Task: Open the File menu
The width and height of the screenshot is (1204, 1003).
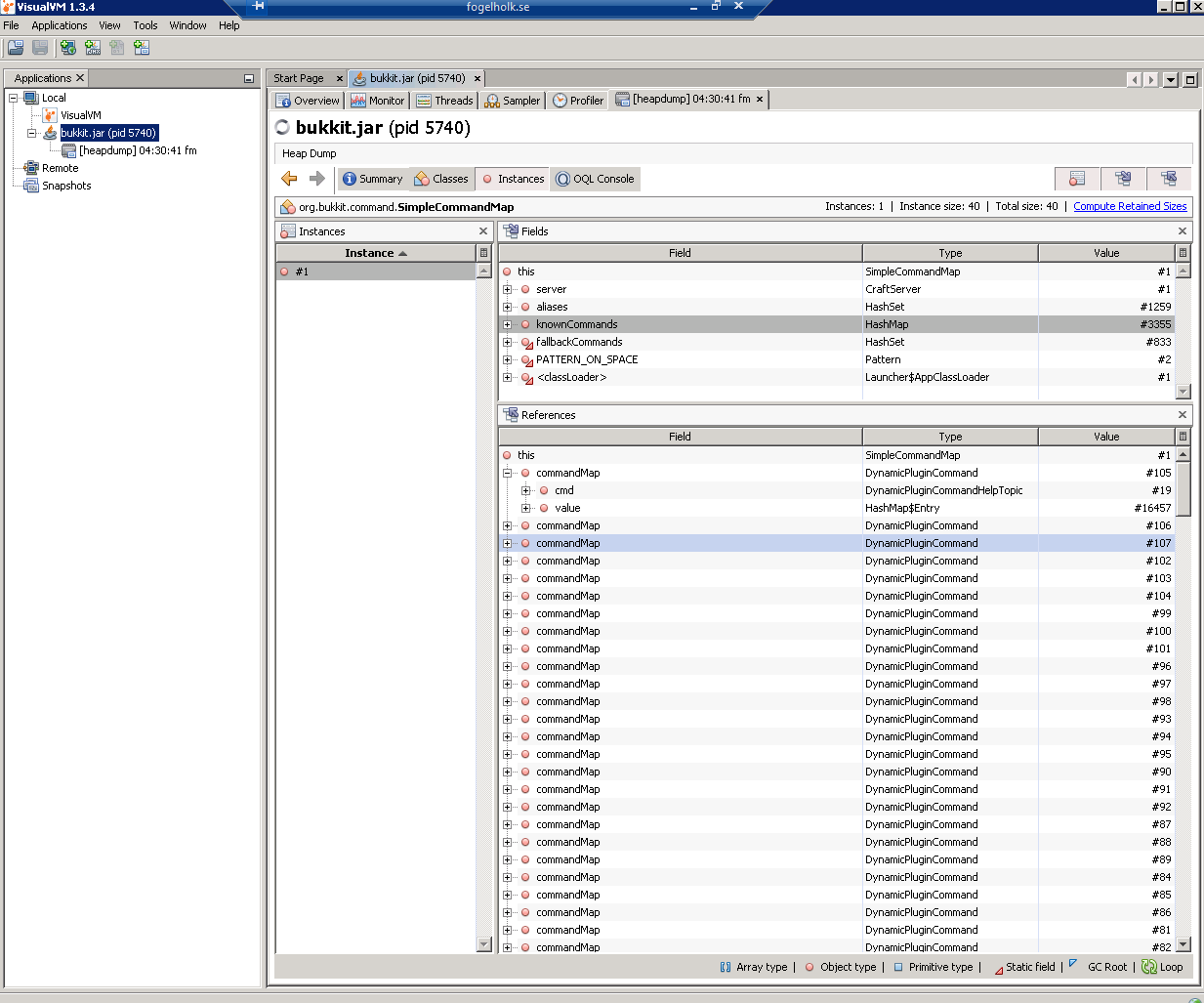Action: point(11,25)
